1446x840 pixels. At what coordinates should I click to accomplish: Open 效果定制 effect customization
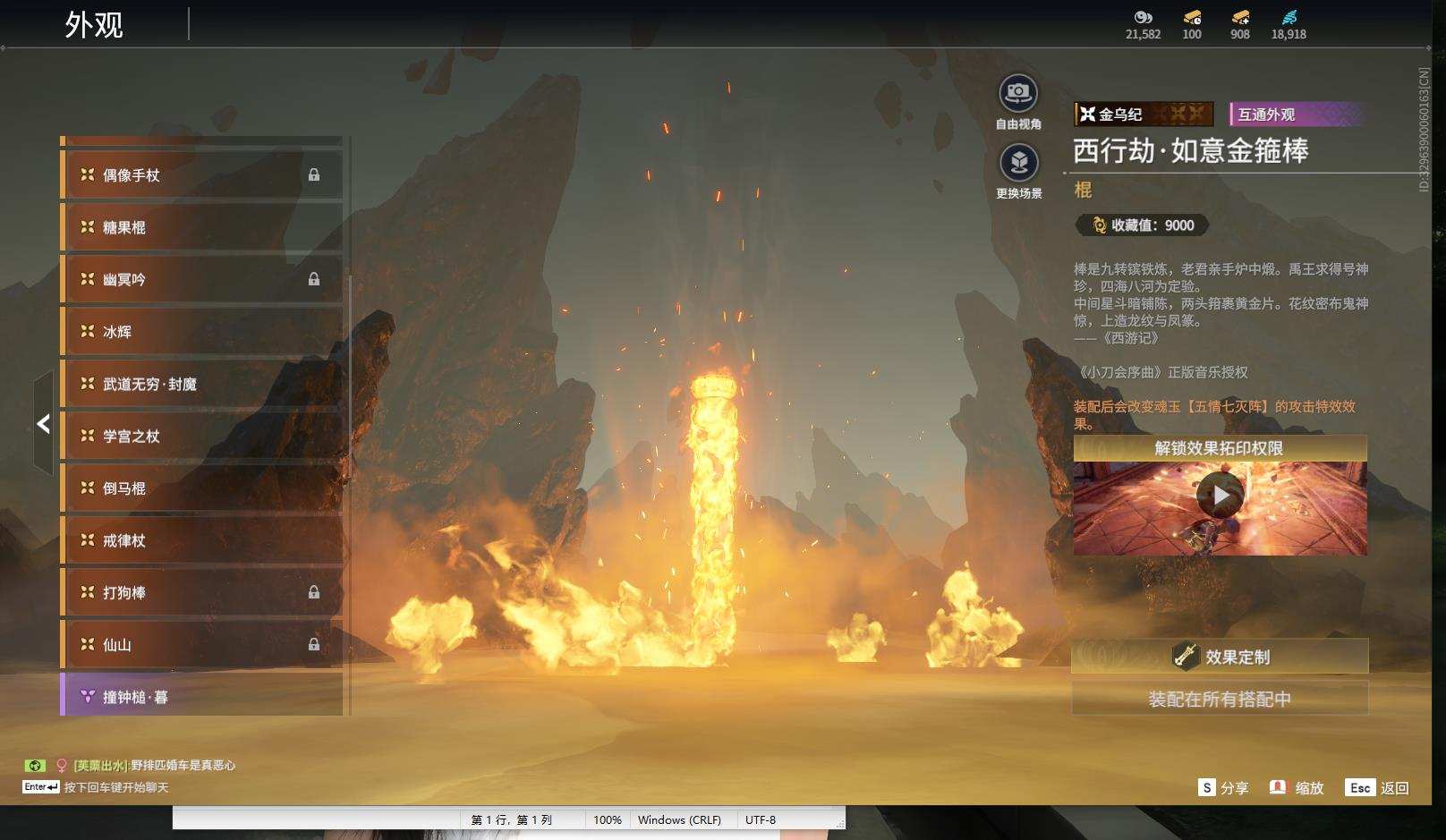point(1220,656)
